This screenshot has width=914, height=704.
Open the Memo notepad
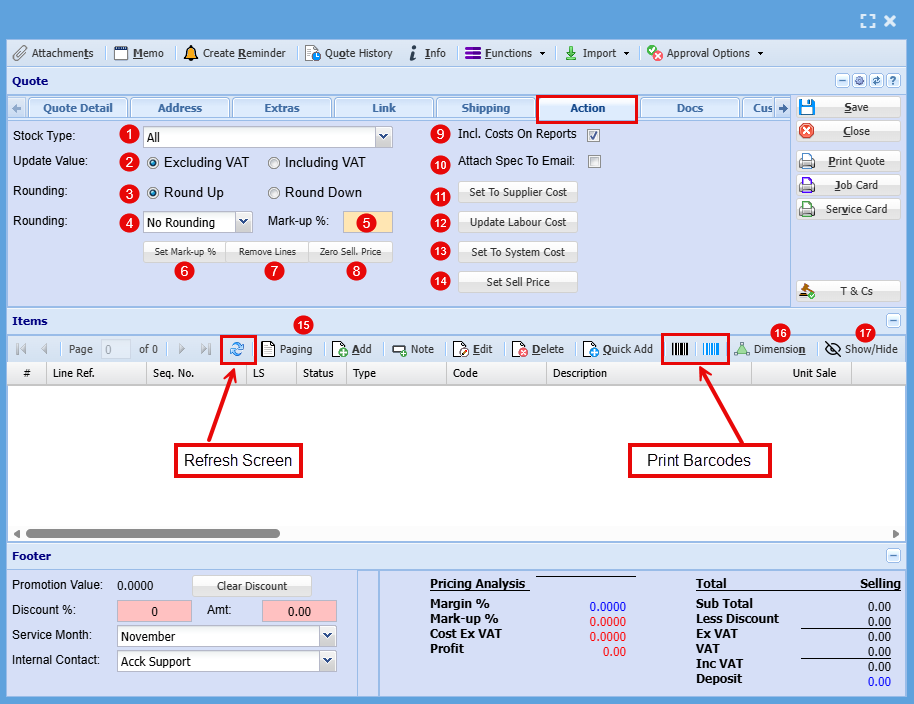[139, 53]
